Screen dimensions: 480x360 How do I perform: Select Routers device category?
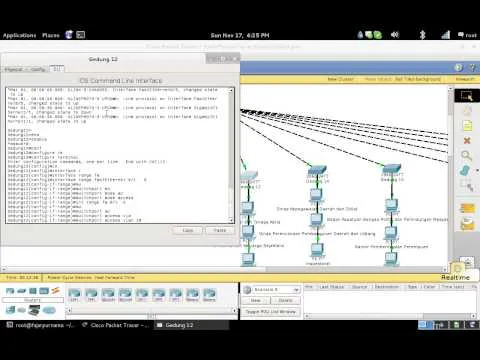click(10, 291)
